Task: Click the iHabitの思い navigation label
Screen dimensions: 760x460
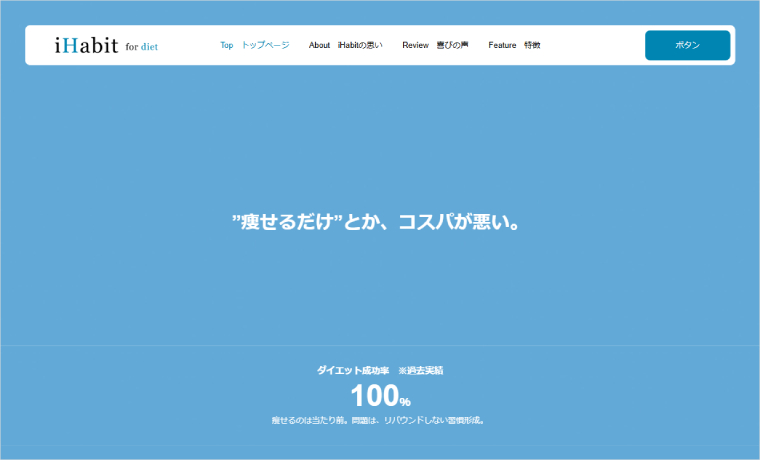Action: tap(360, 45)
